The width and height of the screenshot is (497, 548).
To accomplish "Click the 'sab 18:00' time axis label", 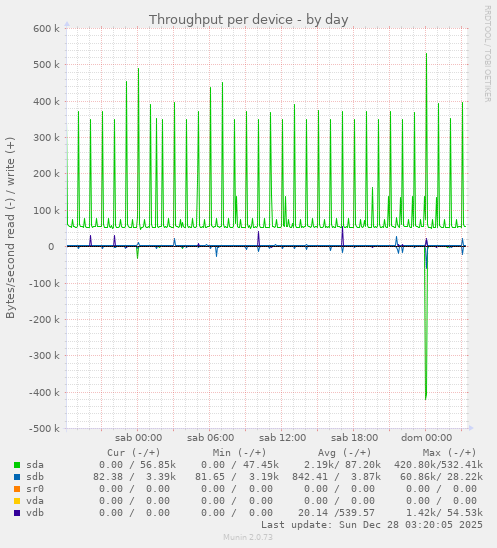I will click(x=354, y=438).
